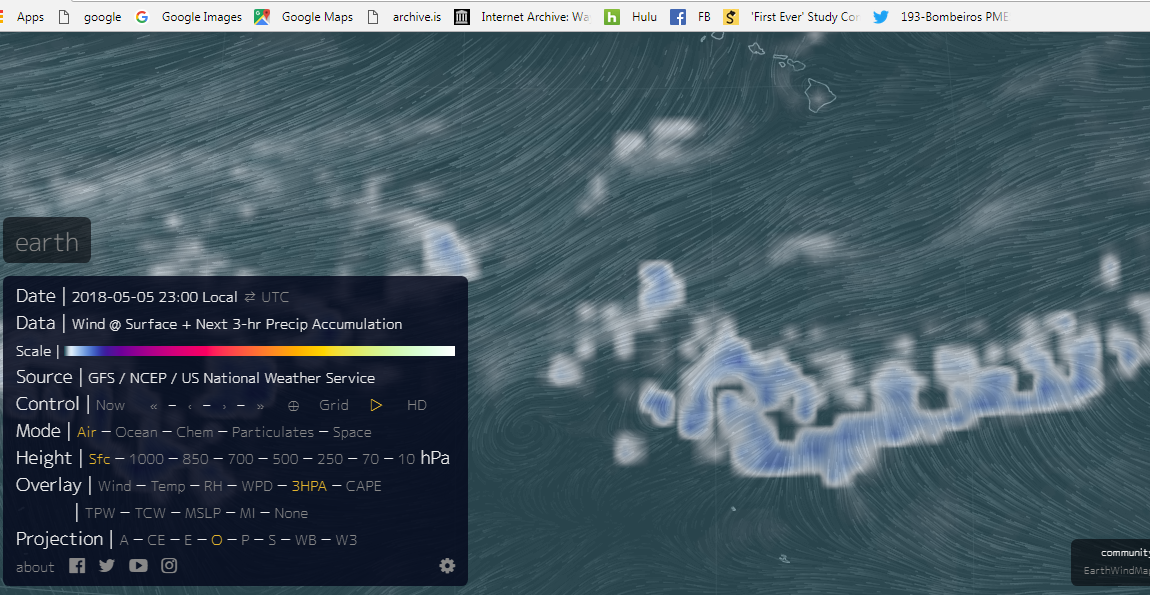Open settings with the gear icon

(x=447, y=566)
